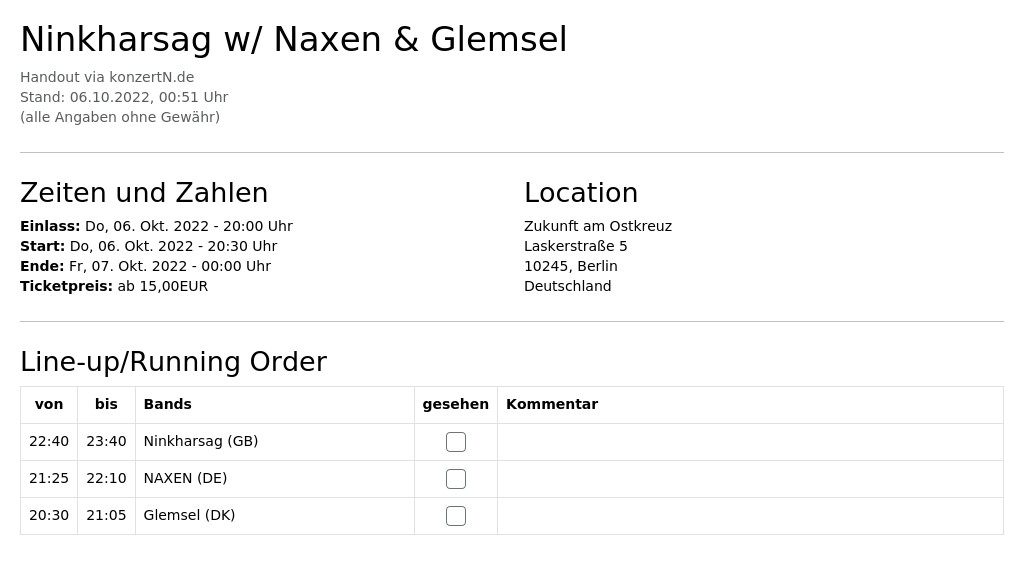Click the 22:40 start time of Ninkharsag
Viewport: 1024px width, 571px height.
pyautogui.click(x=49, y=442)
